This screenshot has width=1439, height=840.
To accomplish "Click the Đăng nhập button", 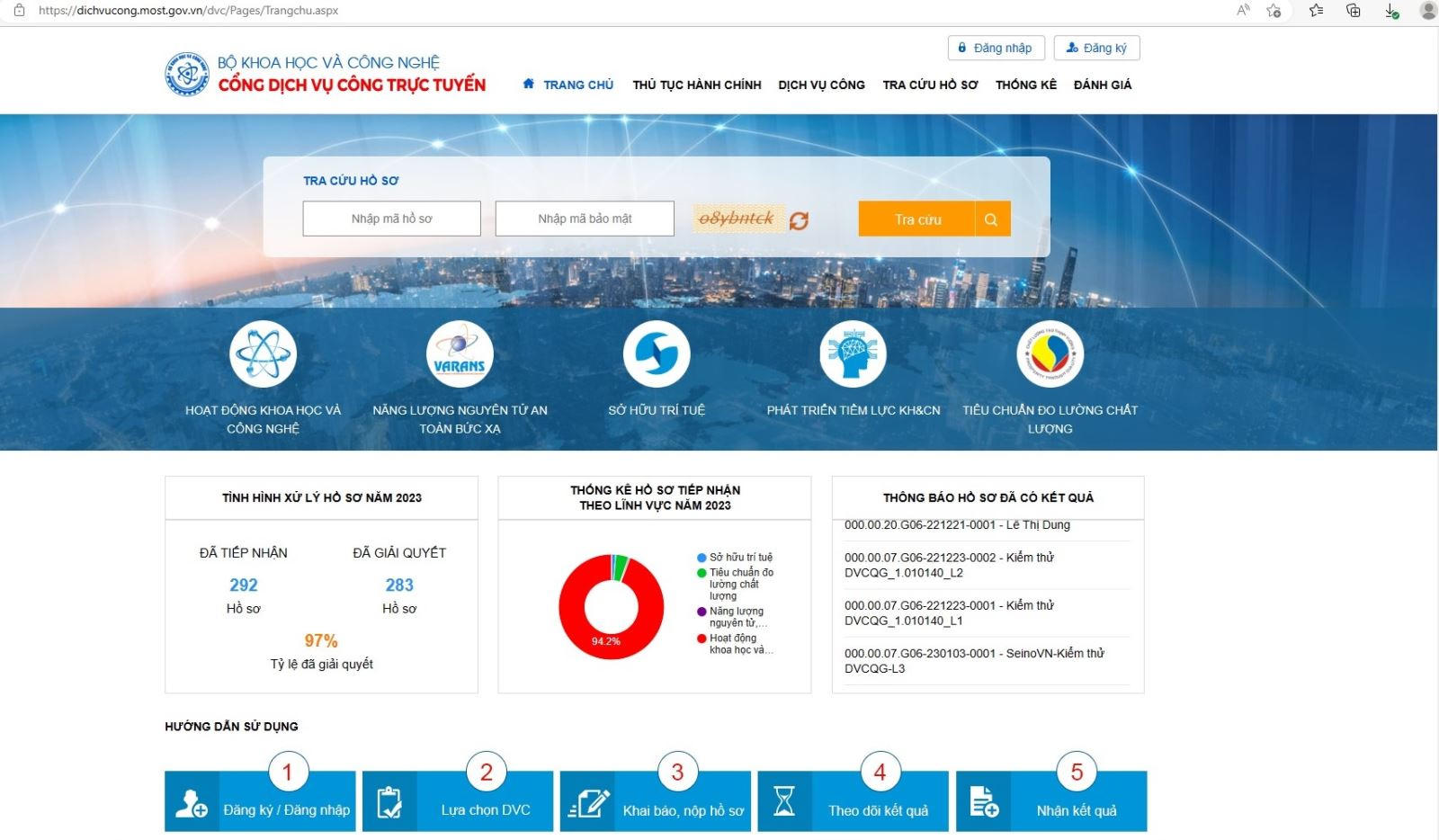I will point(996,49).
